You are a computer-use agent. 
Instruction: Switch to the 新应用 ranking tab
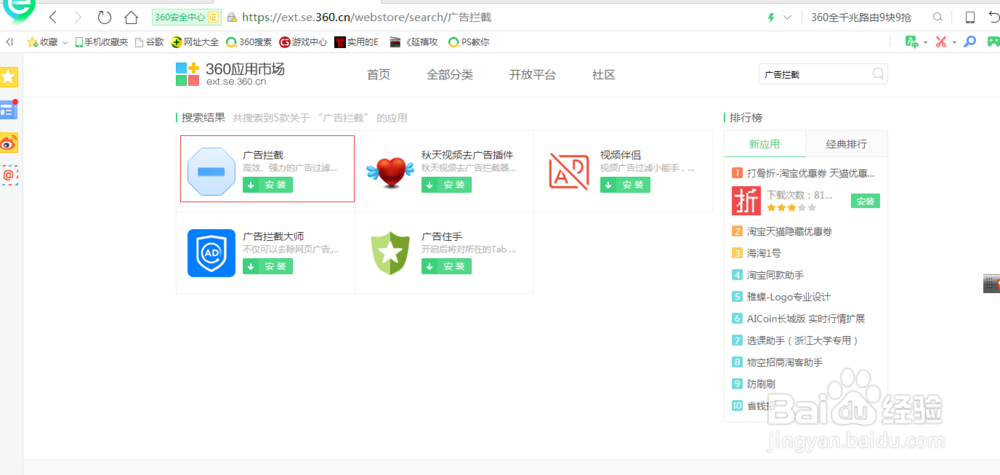[765, 144]
